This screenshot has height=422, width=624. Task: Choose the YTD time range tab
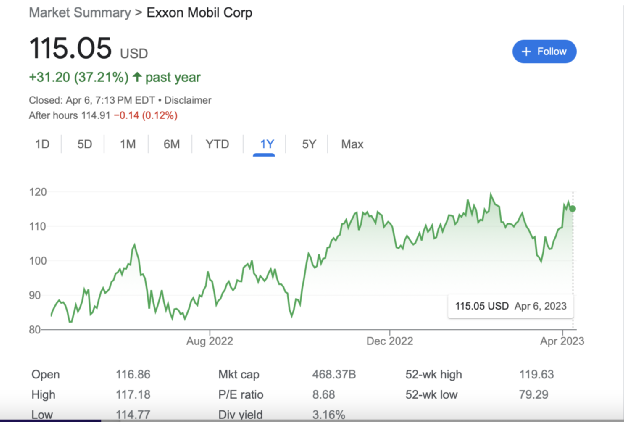(217, 144)
